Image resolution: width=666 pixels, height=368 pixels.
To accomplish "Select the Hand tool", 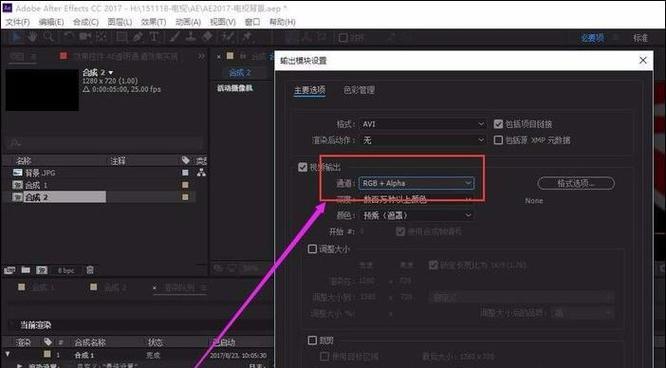I will point(32,37).
